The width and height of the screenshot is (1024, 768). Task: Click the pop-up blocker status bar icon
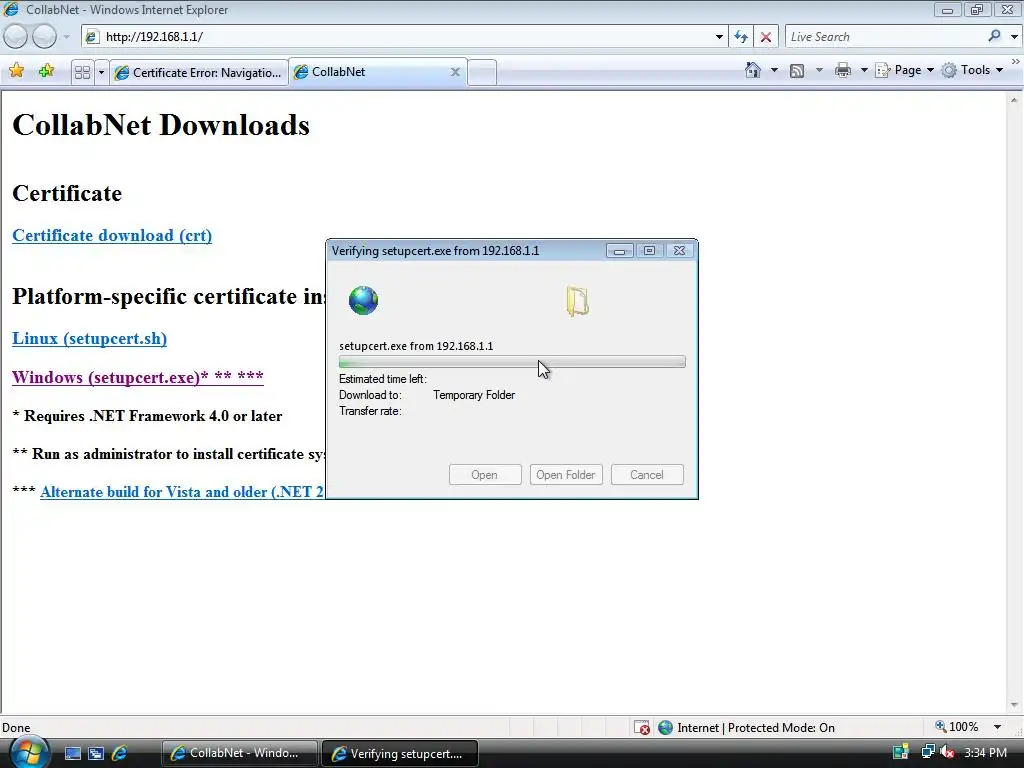coord(642,728)
